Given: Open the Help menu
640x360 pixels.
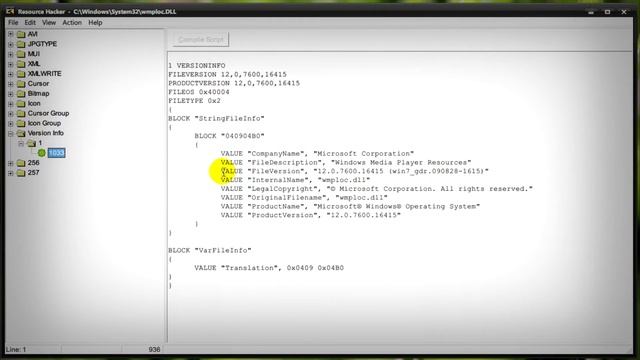Looking at the screenshot, I should pos(95,23).
